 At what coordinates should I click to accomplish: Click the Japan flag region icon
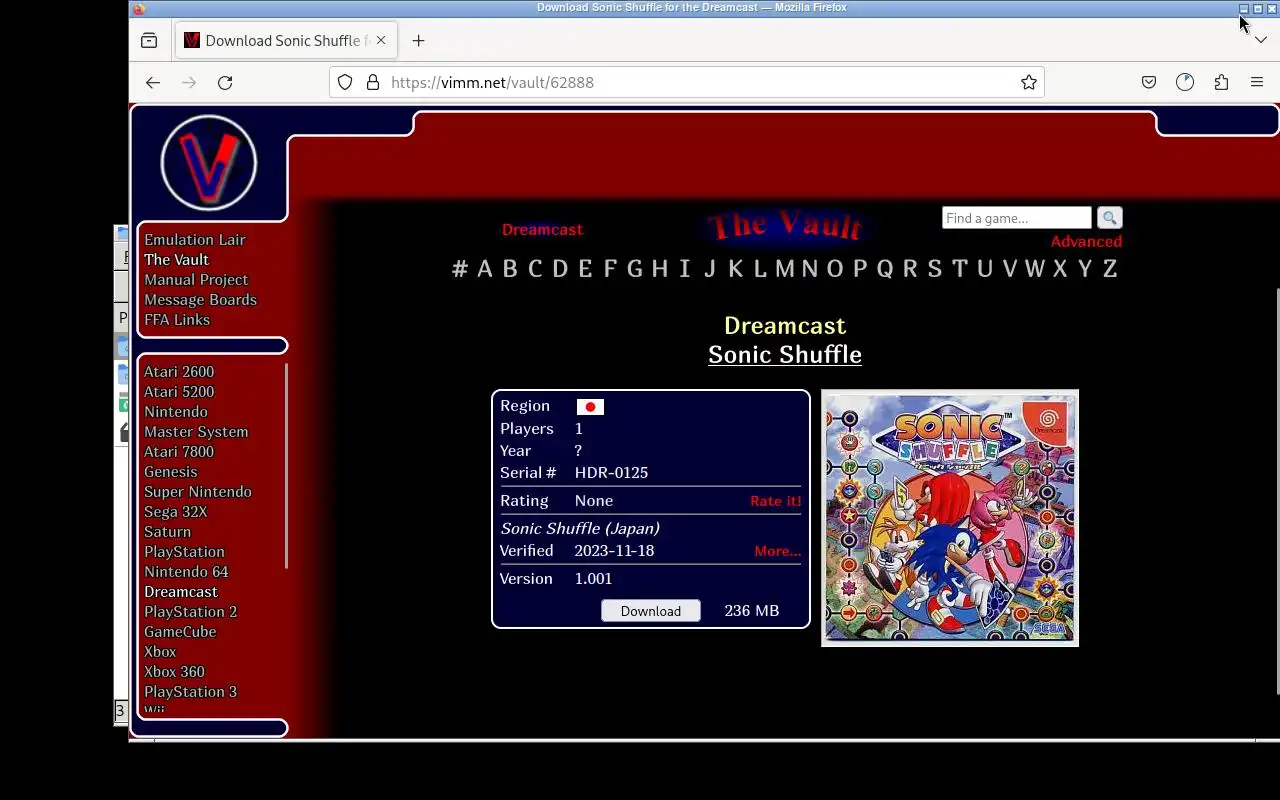(x=590, y=407)
